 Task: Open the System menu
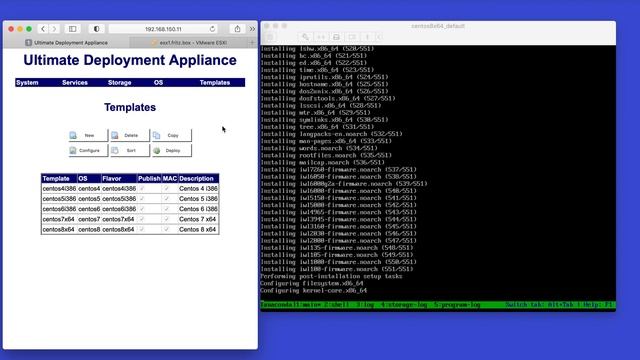(27, 82)
